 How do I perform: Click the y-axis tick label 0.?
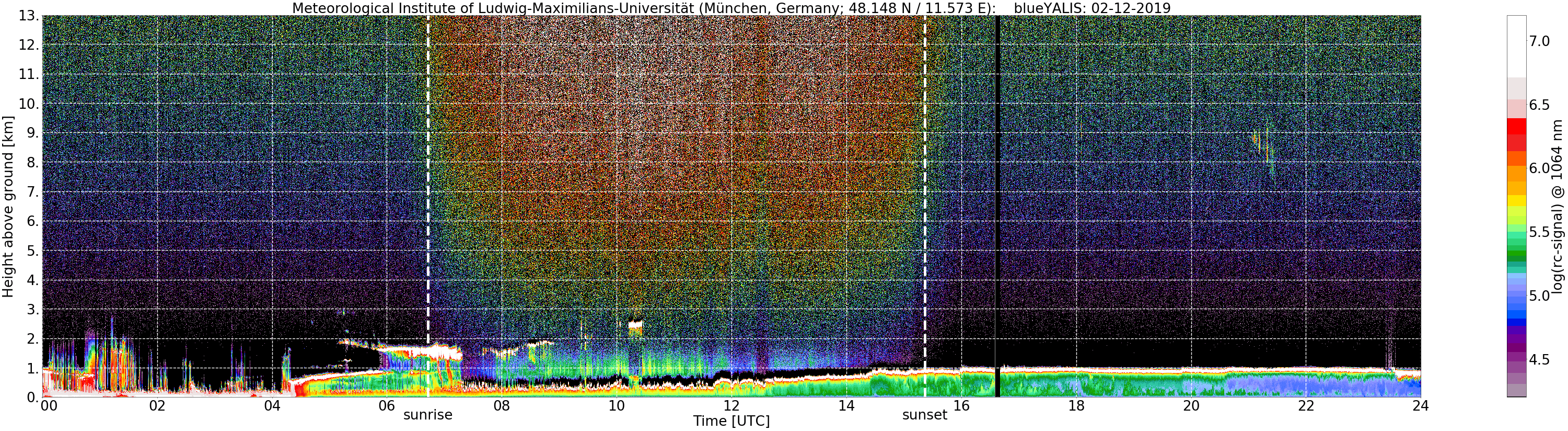[32, 398]
